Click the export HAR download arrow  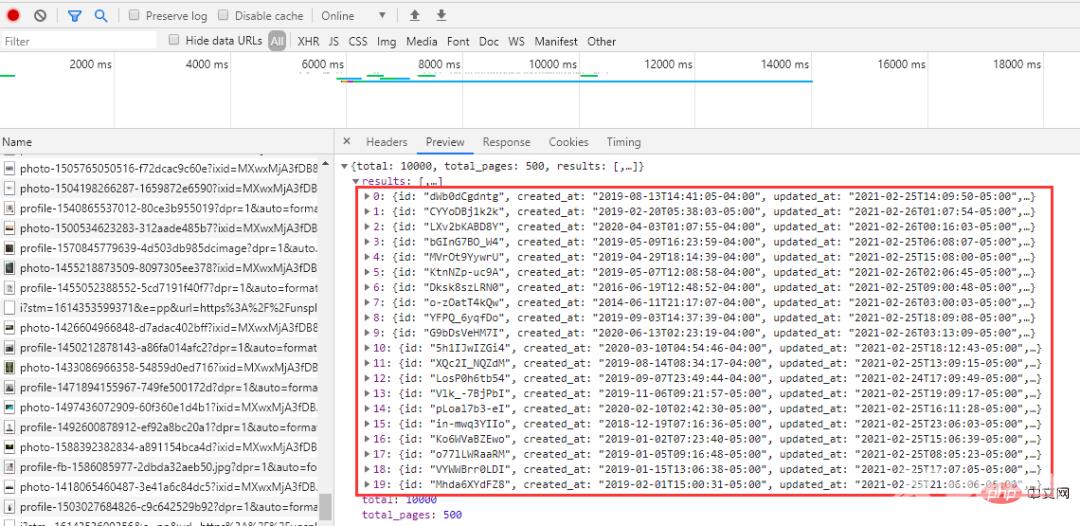[x=441, y=16]
